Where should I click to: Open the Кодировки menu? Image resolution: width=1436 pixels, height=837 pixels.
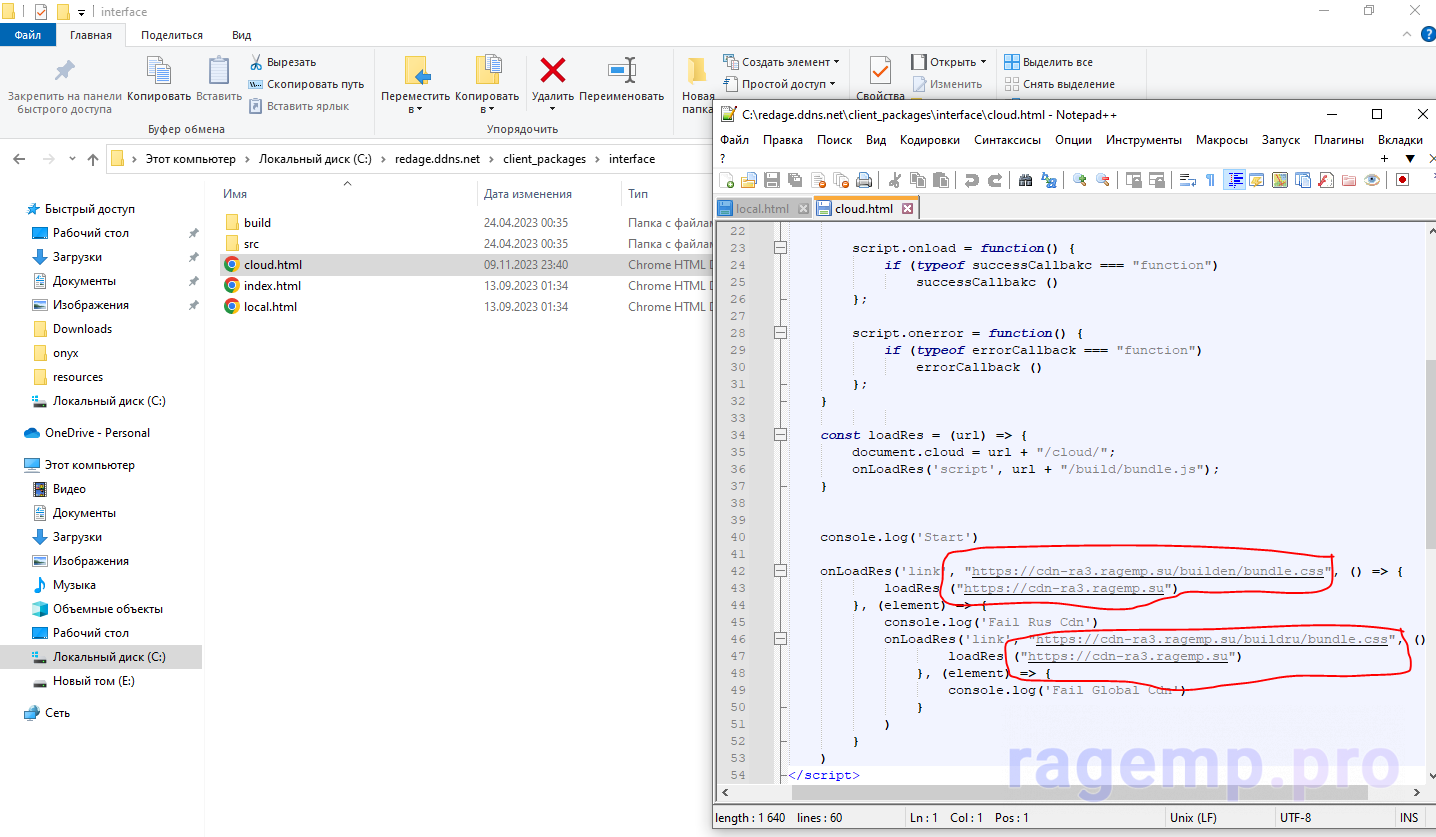pyautogui.click(x=929, y=140)
